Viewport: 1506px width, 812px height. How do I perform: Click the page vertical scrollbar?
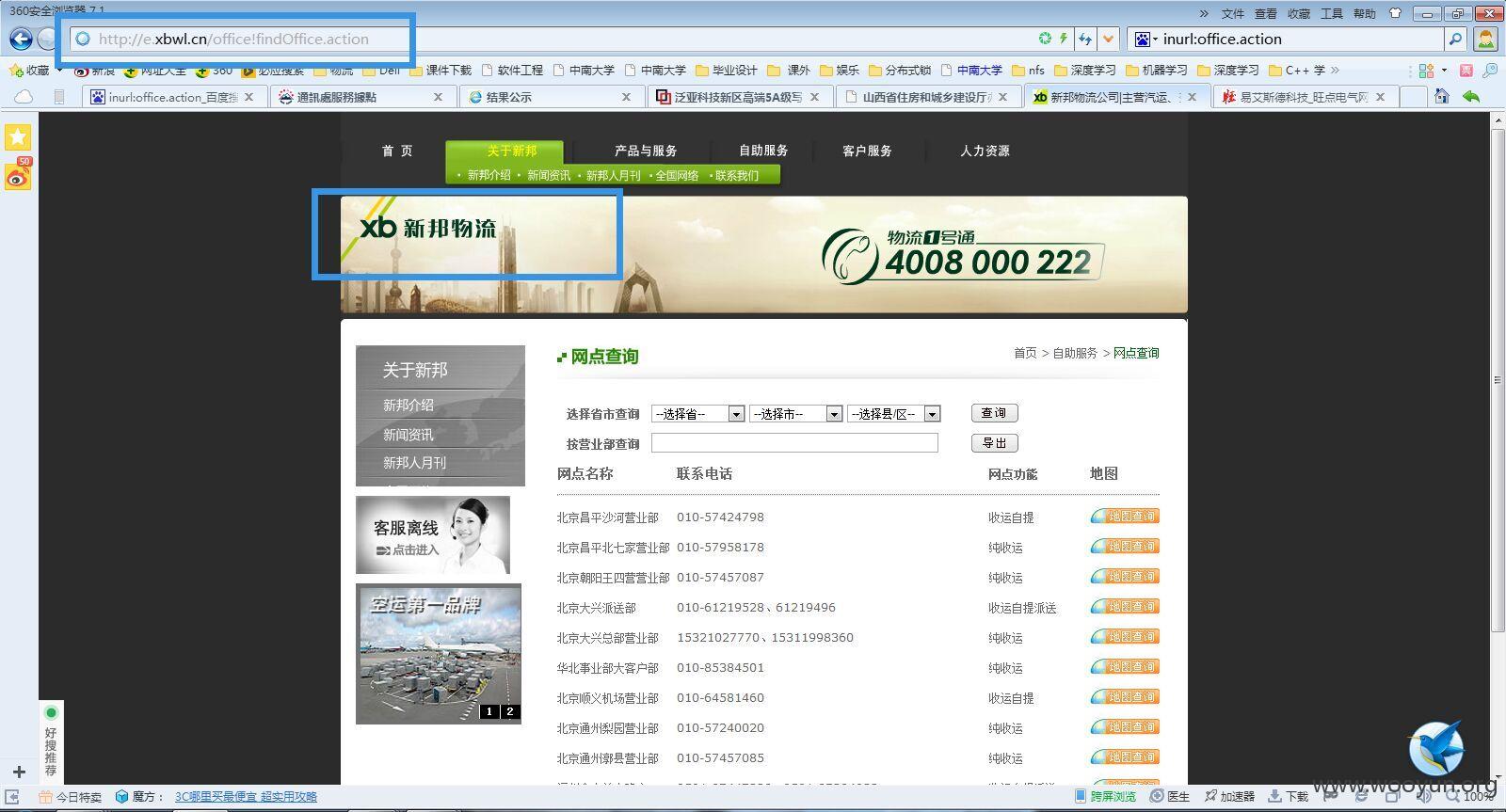pyautogui.click(x=1497, y=379)
